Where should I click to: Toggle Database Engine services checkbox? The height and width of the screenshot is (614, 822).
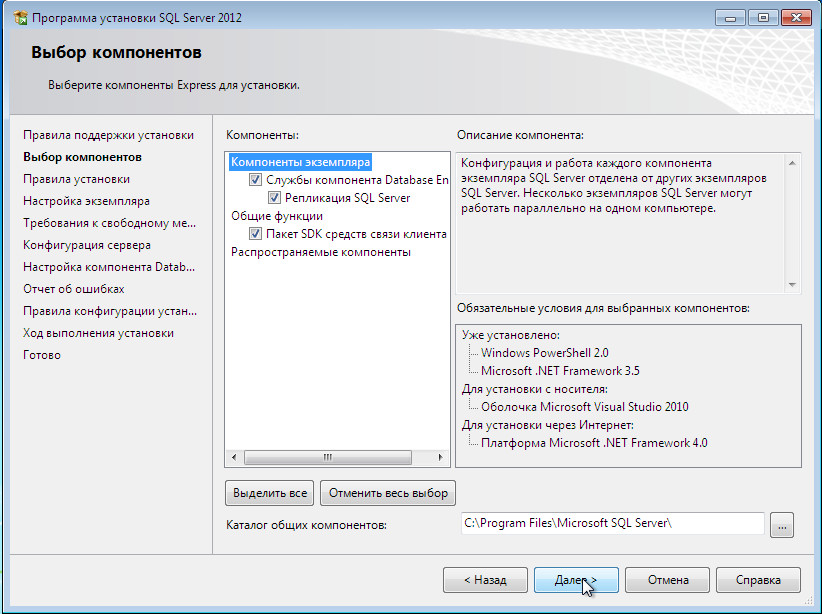[x=255, y=180]
